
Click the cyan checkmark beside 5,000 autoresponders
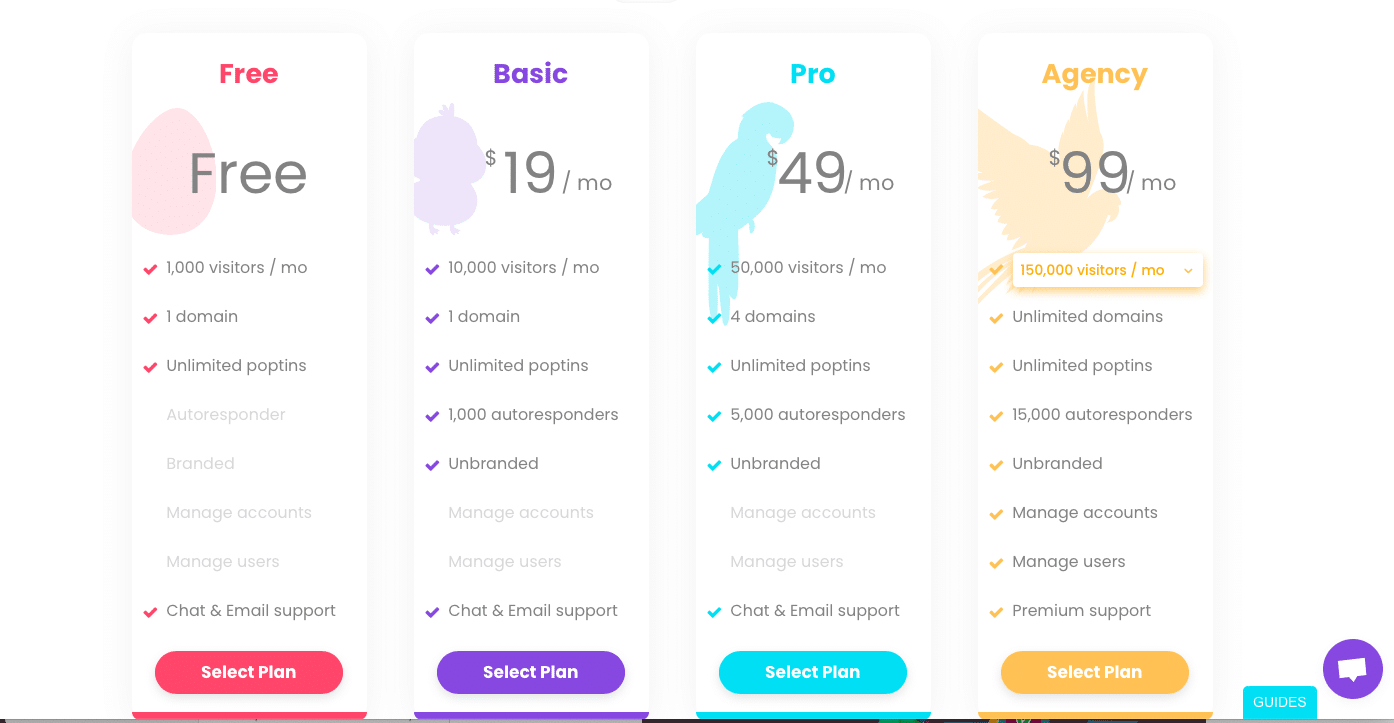pos(714,416)
